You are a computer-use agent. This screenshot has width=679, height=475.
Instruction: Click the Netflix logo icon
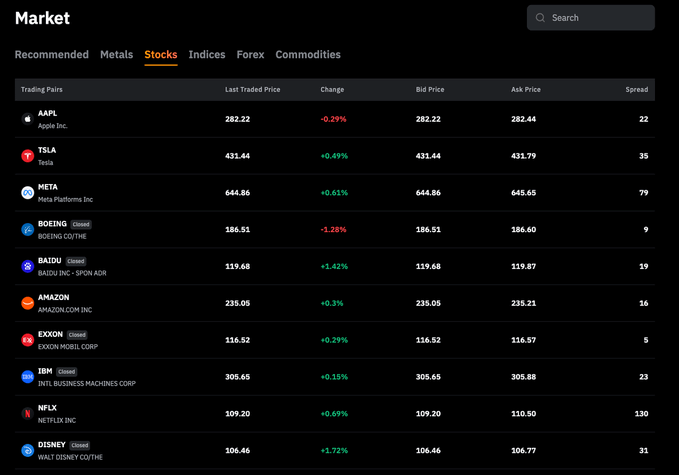(x=28, y=413)
